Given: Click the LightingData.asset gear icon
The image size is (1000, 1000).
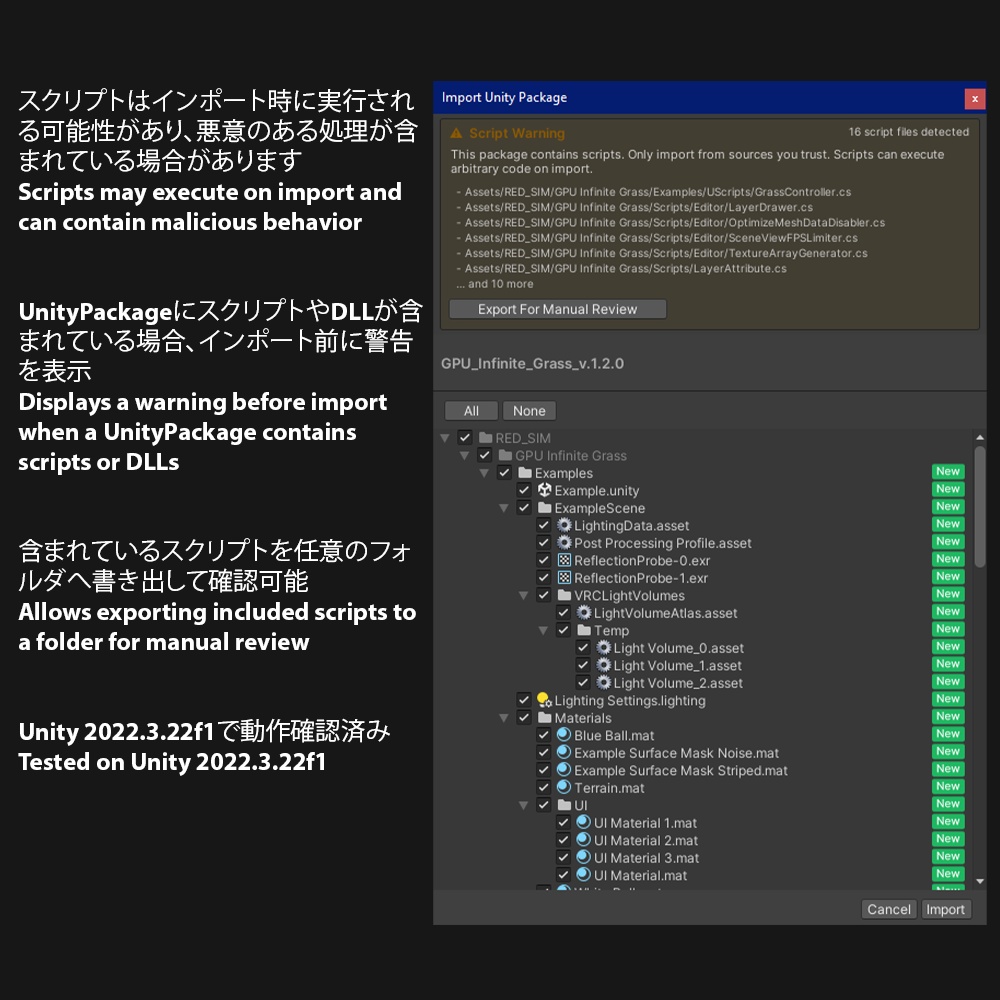Looking at the screenshot, I should click(x=564, y=525).
